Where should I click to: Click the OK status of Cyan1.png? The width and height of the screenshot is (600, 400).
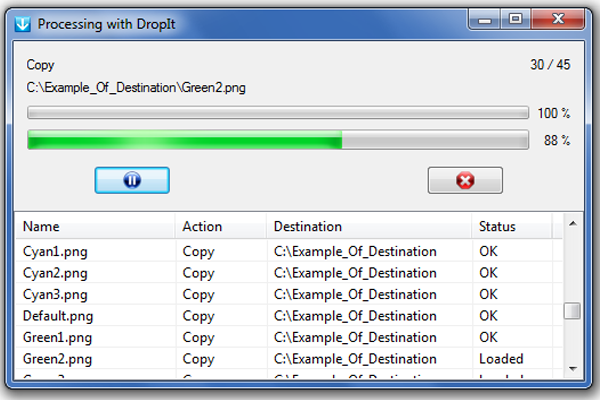pos(488,251)
